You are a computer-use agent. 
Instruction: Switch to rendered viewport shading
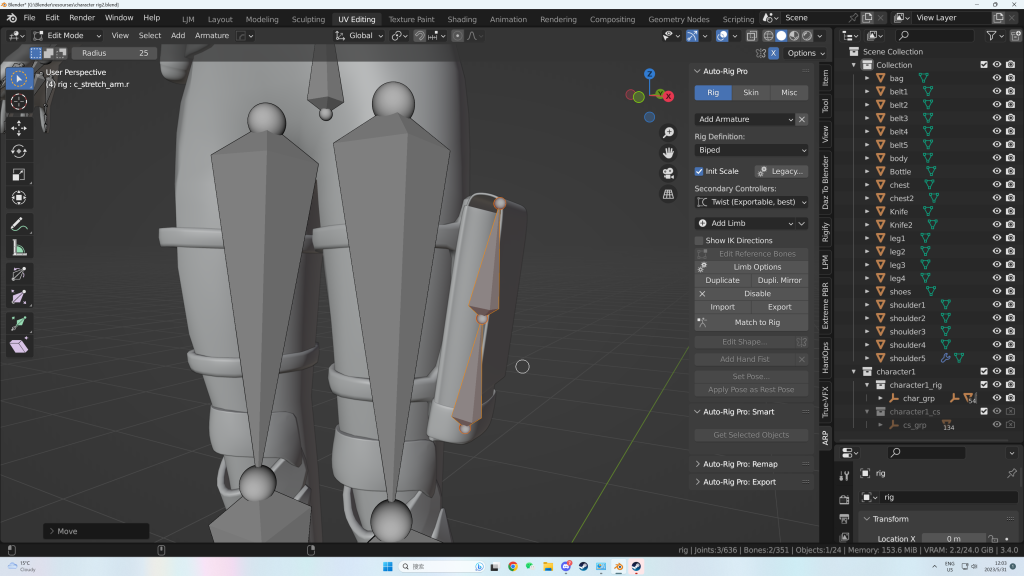click(x=807, y=36)
